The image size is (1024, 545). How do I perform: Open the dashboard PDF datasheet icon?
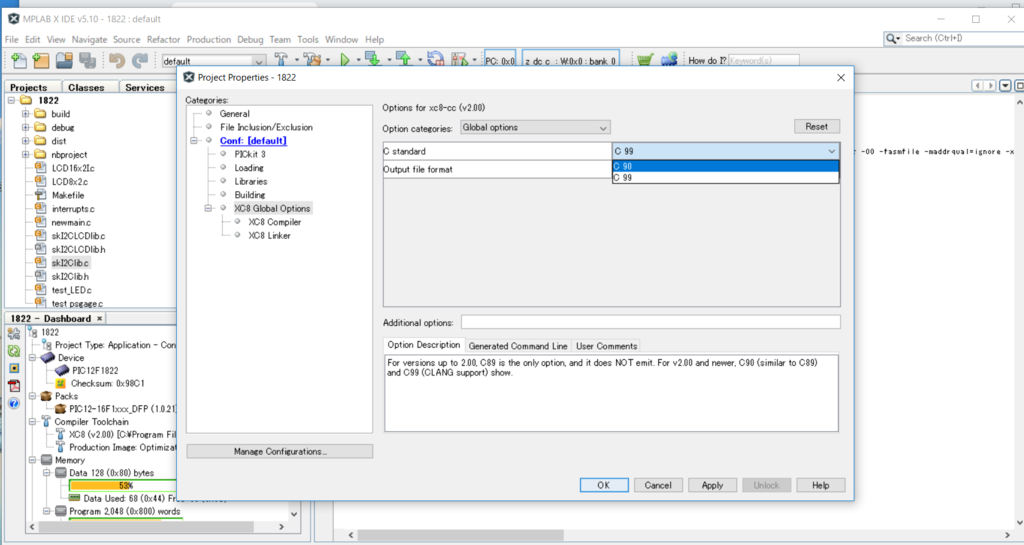pos(14,386)
